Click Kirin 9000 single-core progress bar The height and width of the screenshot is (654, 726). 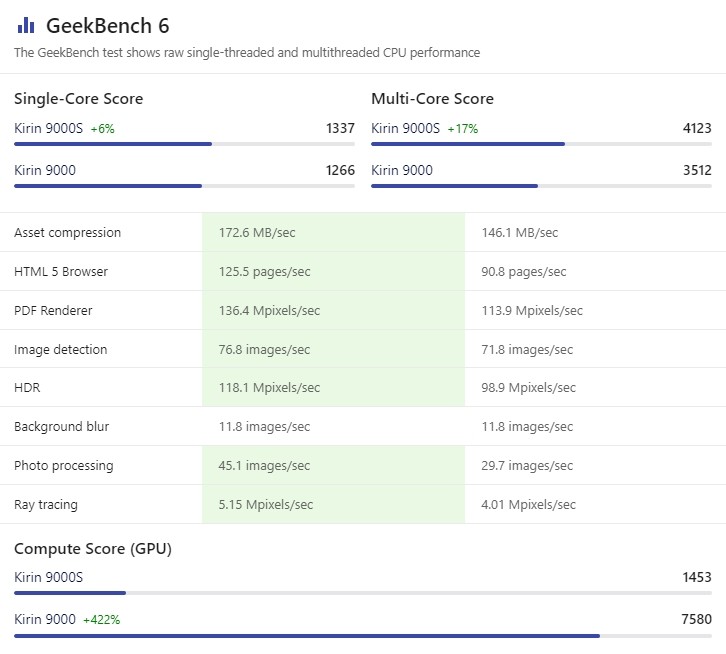tap(108, 186)
